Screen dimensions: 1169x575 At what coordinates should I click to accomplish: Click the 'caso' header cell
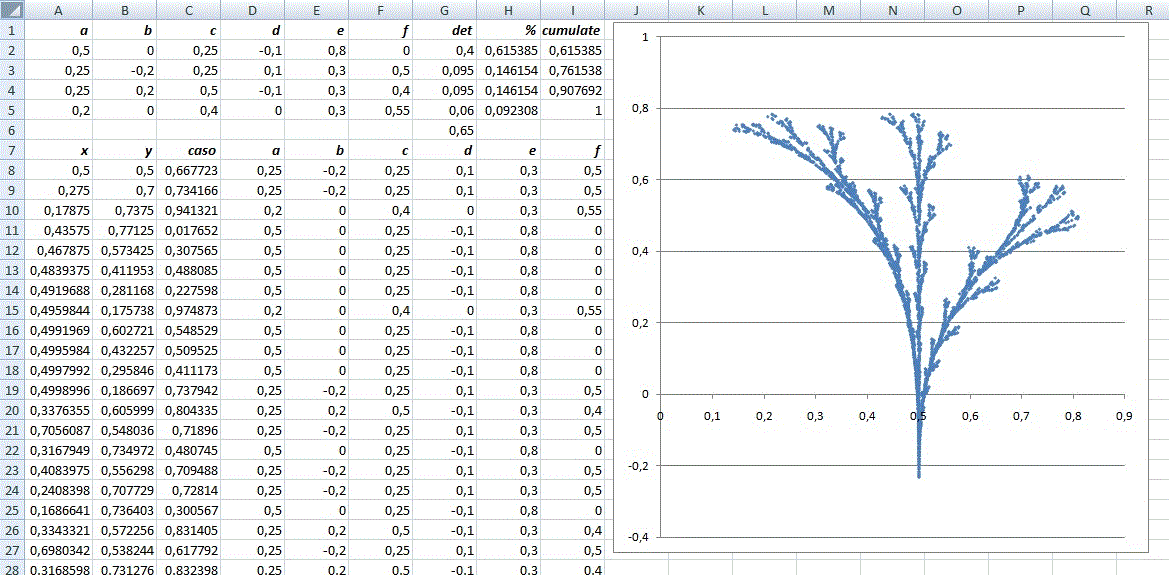(x=189, y=151)
